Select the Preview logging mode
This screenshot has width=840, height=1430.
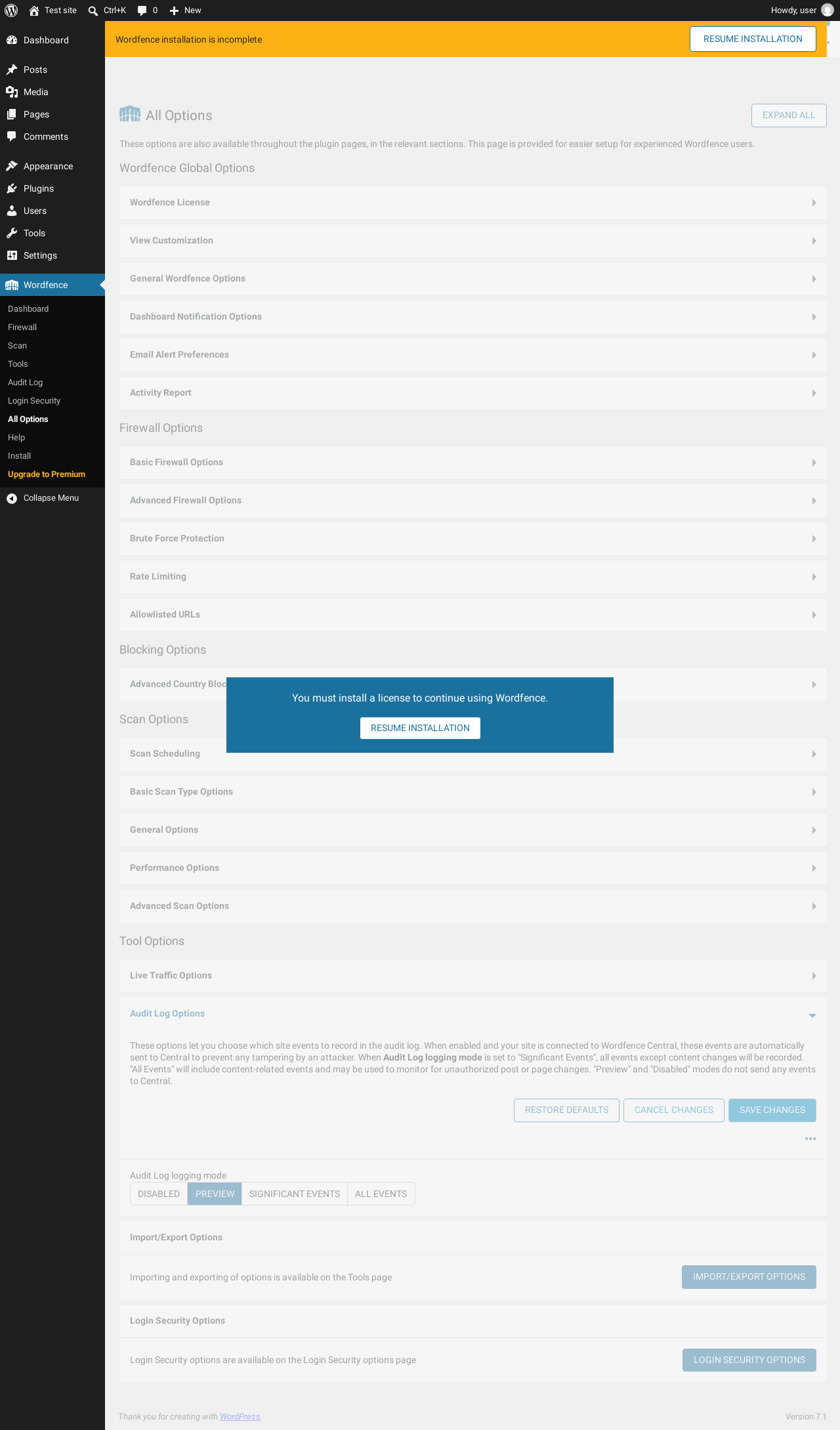[x=215, y=1194]
